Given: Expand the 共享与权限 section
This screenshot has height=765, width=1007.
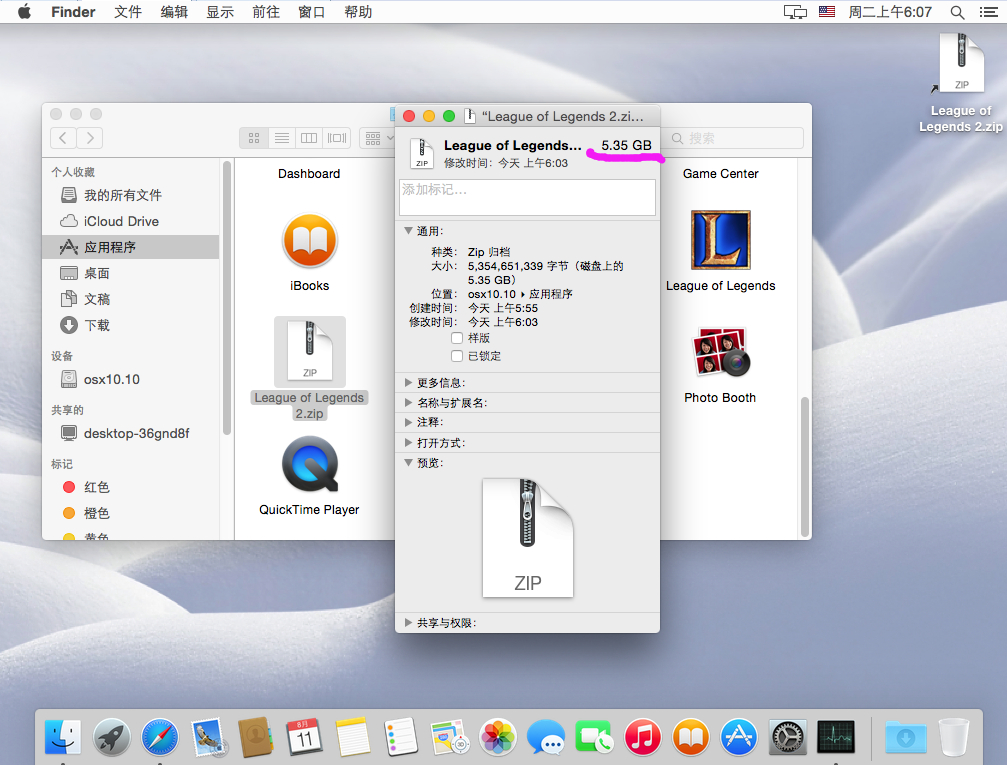Looking at the screenshot, I should [x=408, y=622].
